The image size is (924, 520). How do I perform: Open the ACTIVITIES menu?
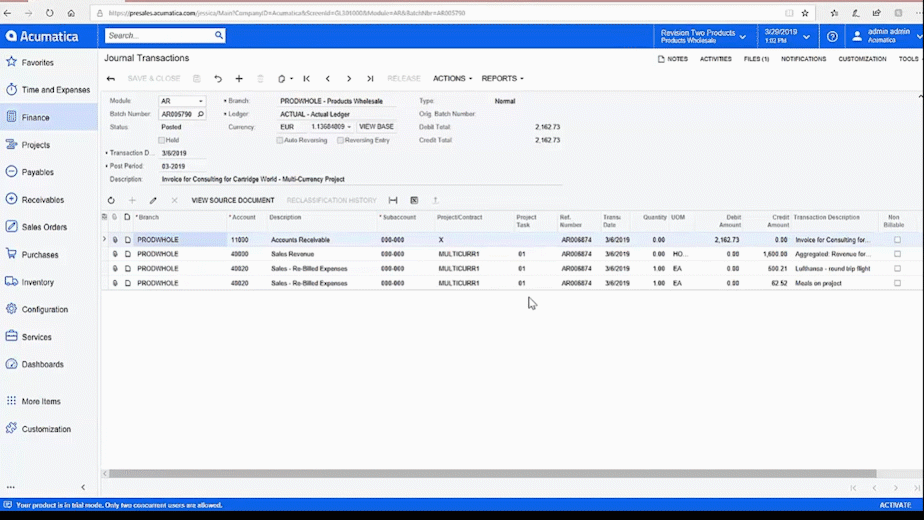(x=715, y=59)
